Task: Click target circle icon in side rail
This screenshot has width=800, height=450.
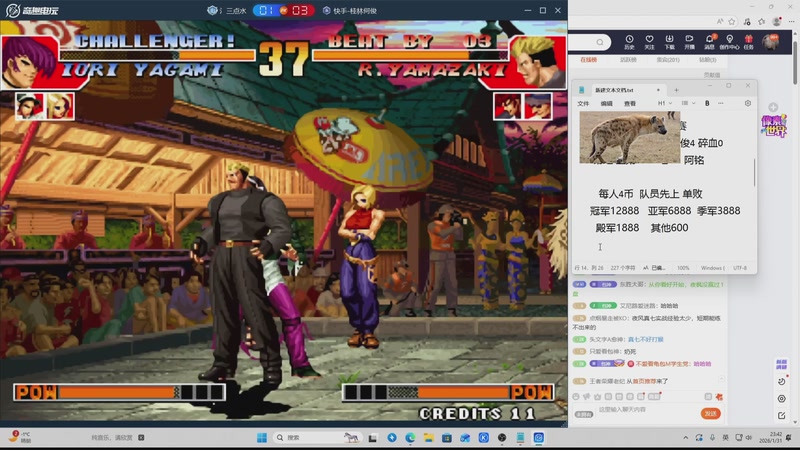Action: point(781,399)
